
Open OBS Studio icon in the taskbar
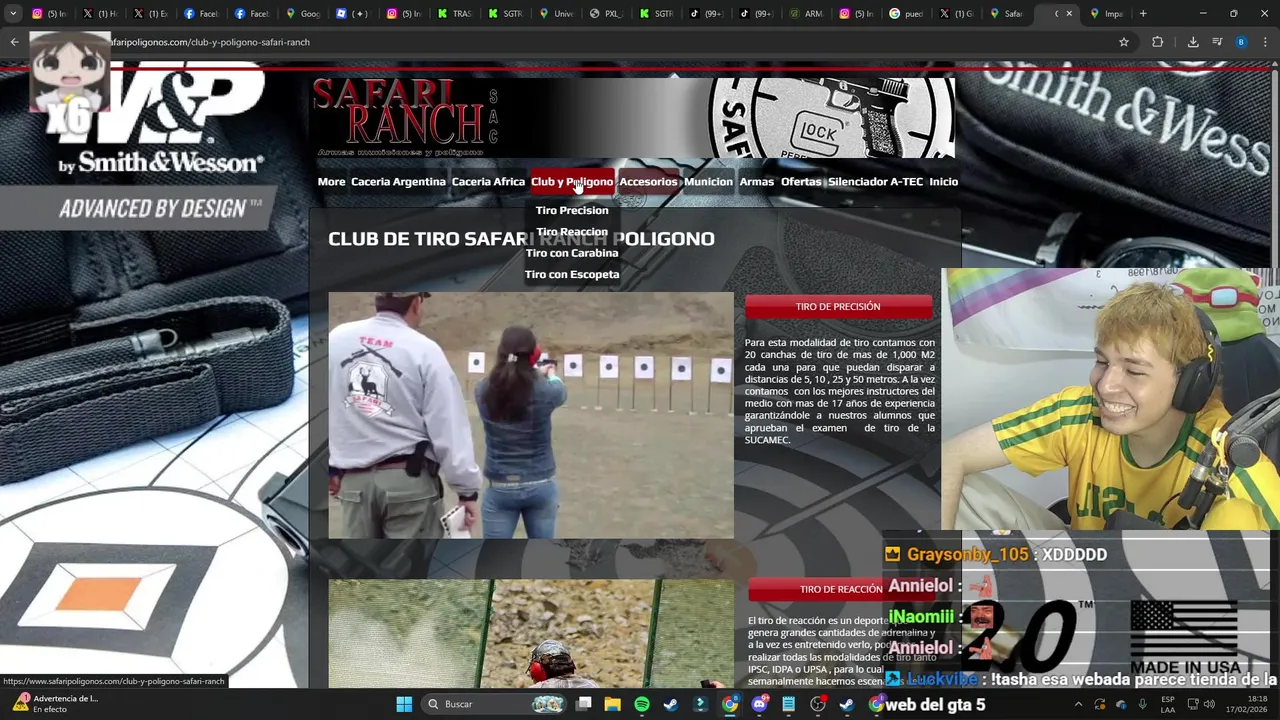[818, 704]
